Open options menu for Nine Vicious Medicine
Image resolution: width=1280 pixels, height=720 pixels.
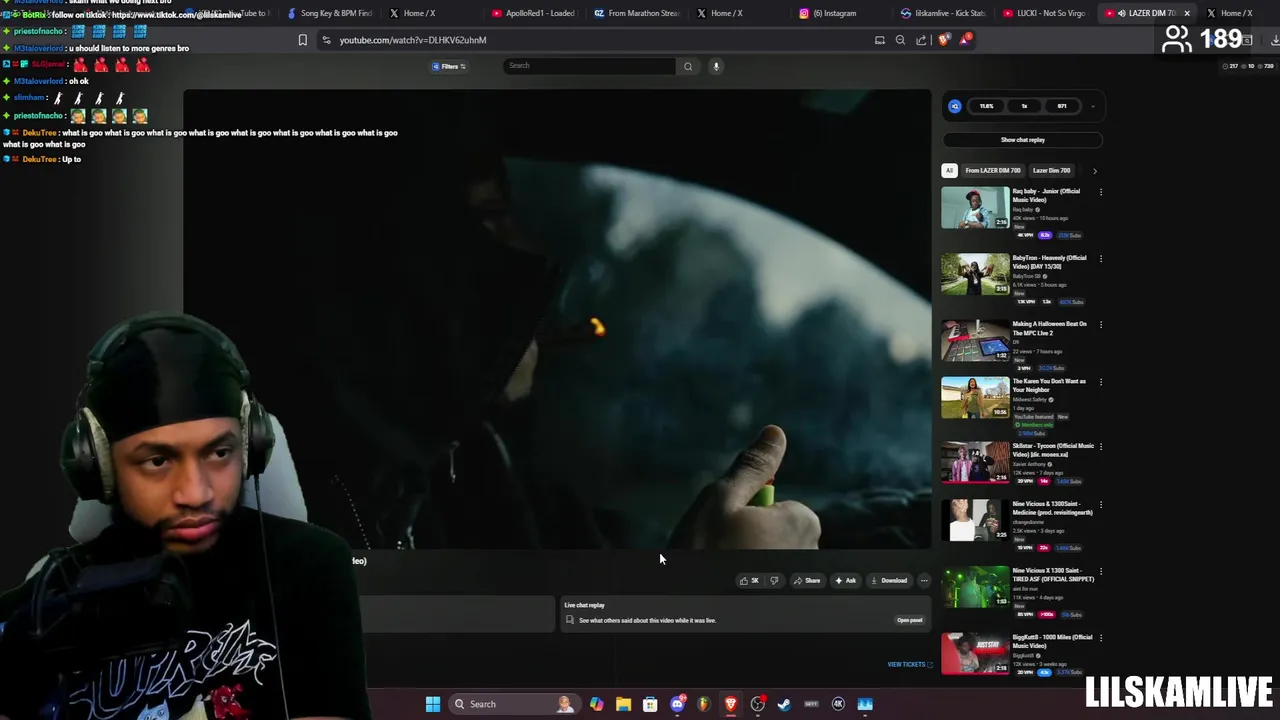(1101, 505)
